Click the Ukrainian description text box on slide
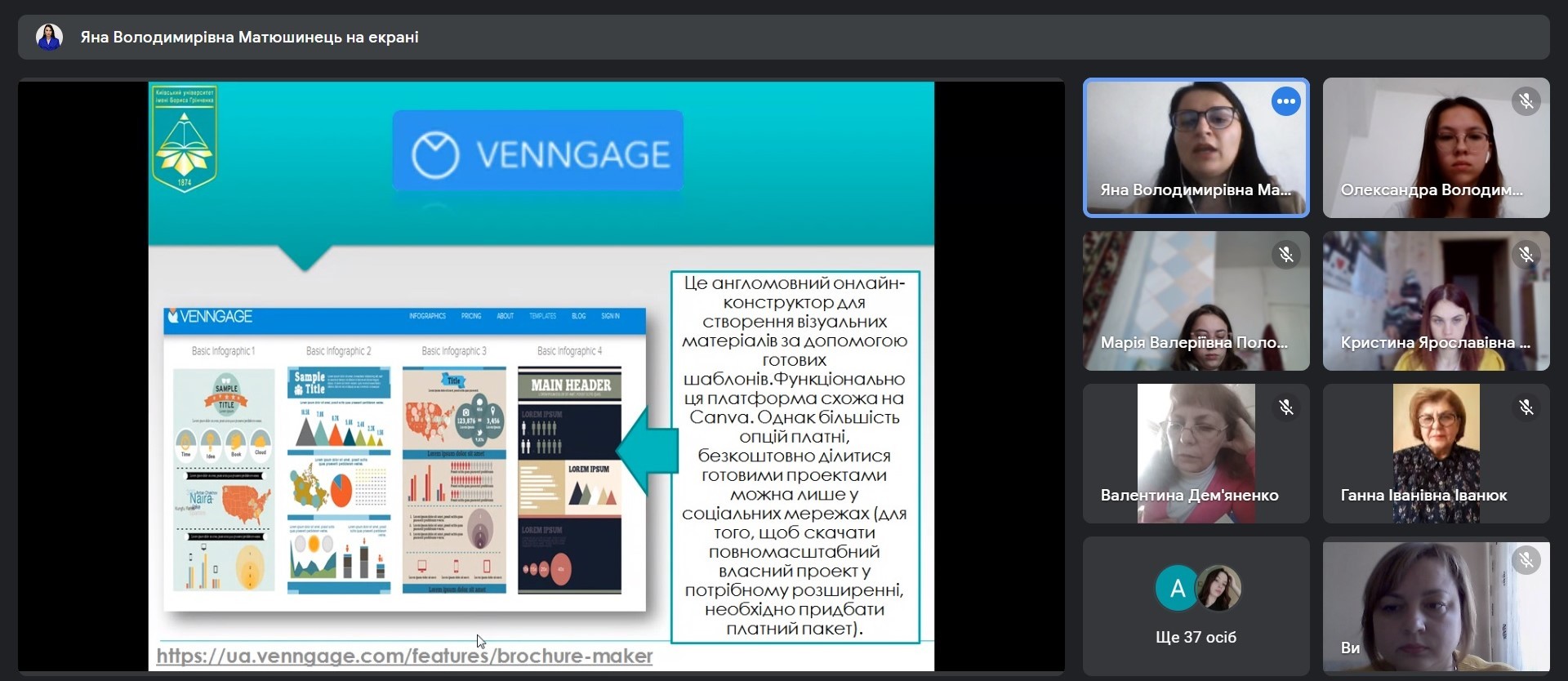 coord(795,456)
